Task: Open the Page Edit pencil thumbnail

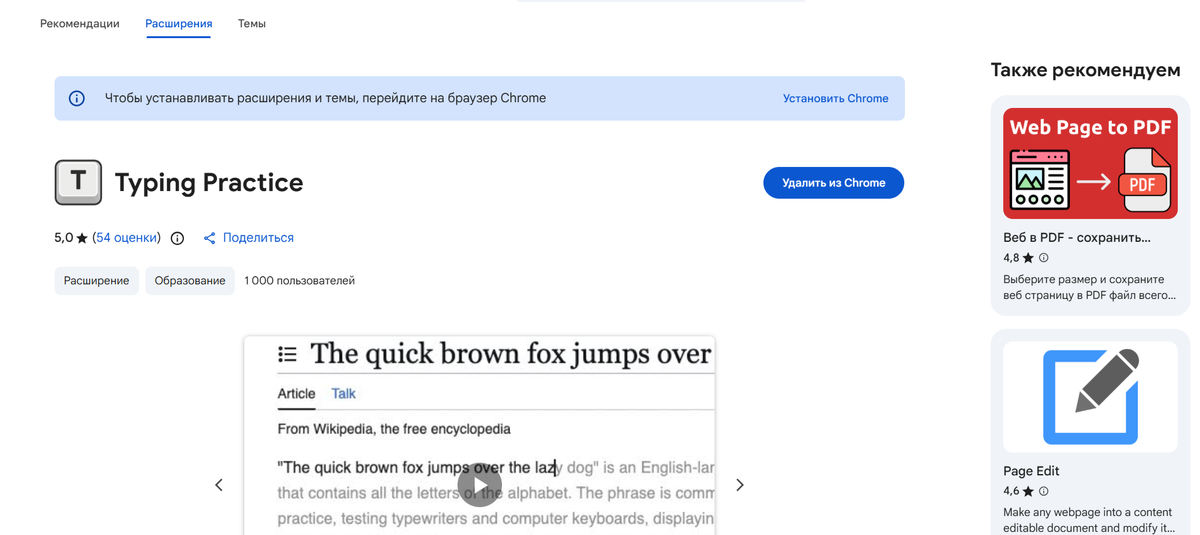Action: 1090,397
